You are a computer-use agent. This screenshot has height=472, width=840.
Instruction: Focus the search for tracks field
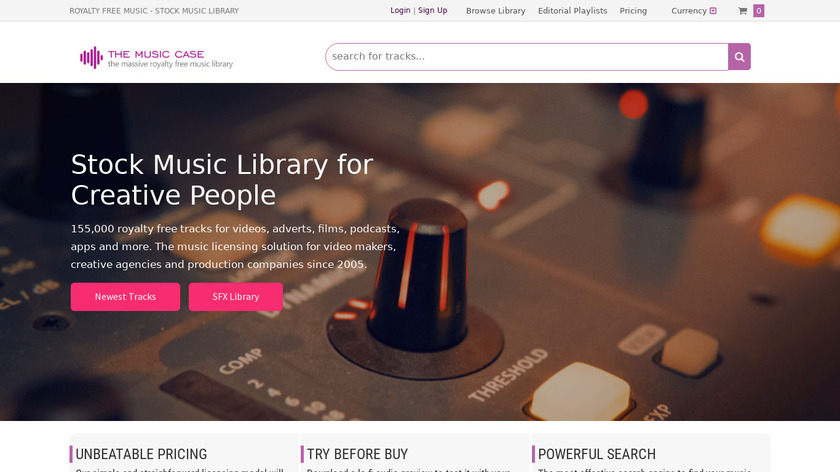pyautogui.click(x=527, y=57)
